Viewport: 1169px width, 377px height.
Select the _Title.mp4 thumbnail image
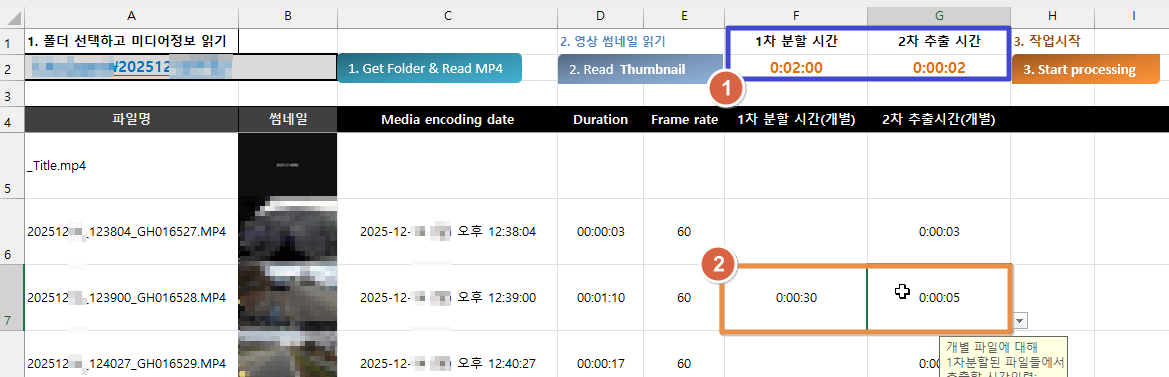(x=288, y=165)
